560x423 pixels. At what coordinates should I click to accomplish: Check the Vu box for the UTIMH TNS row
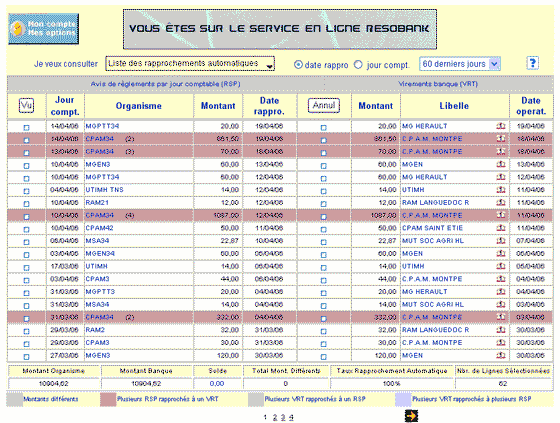point(26,191)
